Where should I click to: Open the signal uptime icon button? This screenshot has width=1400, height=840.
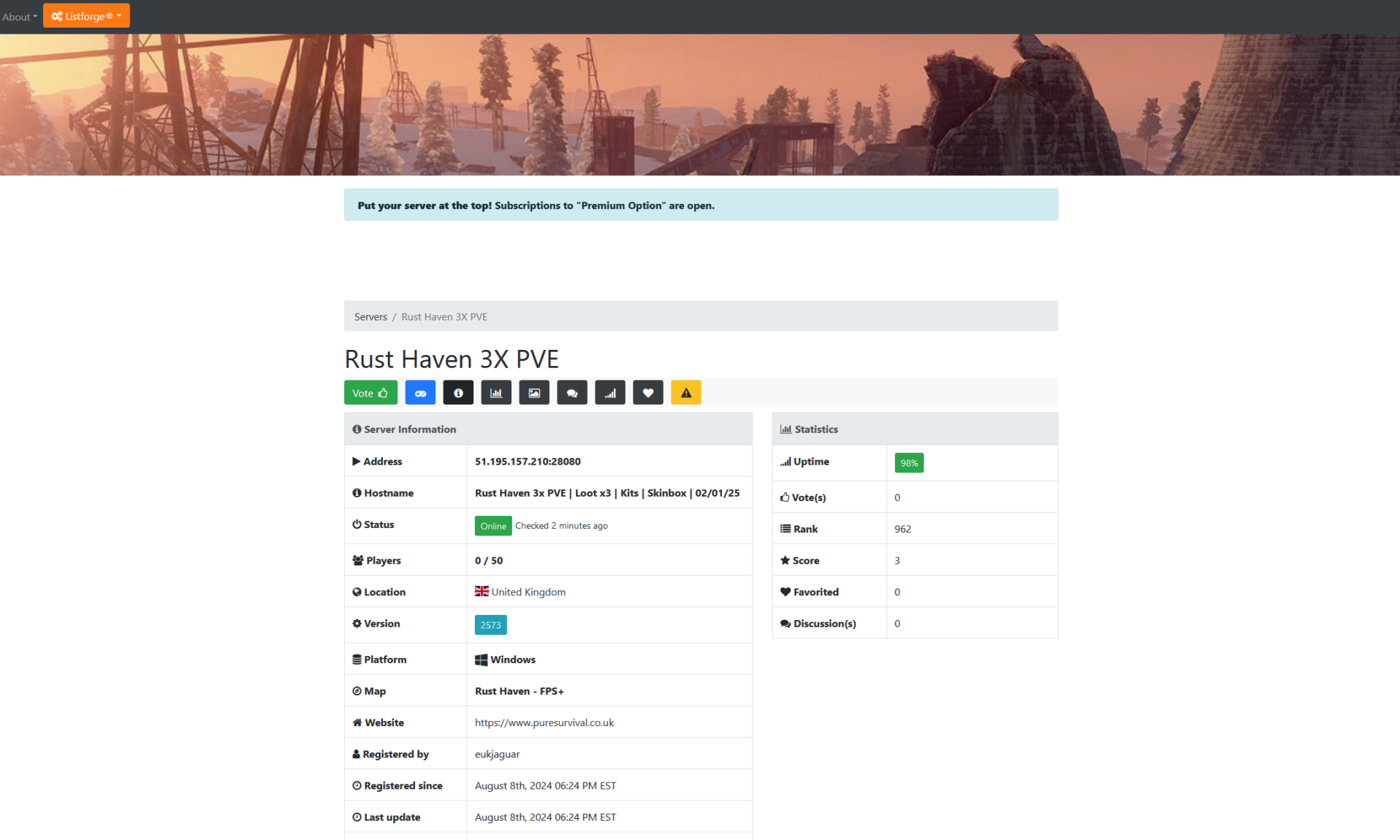pyautogui.click(x=610, y=393)
